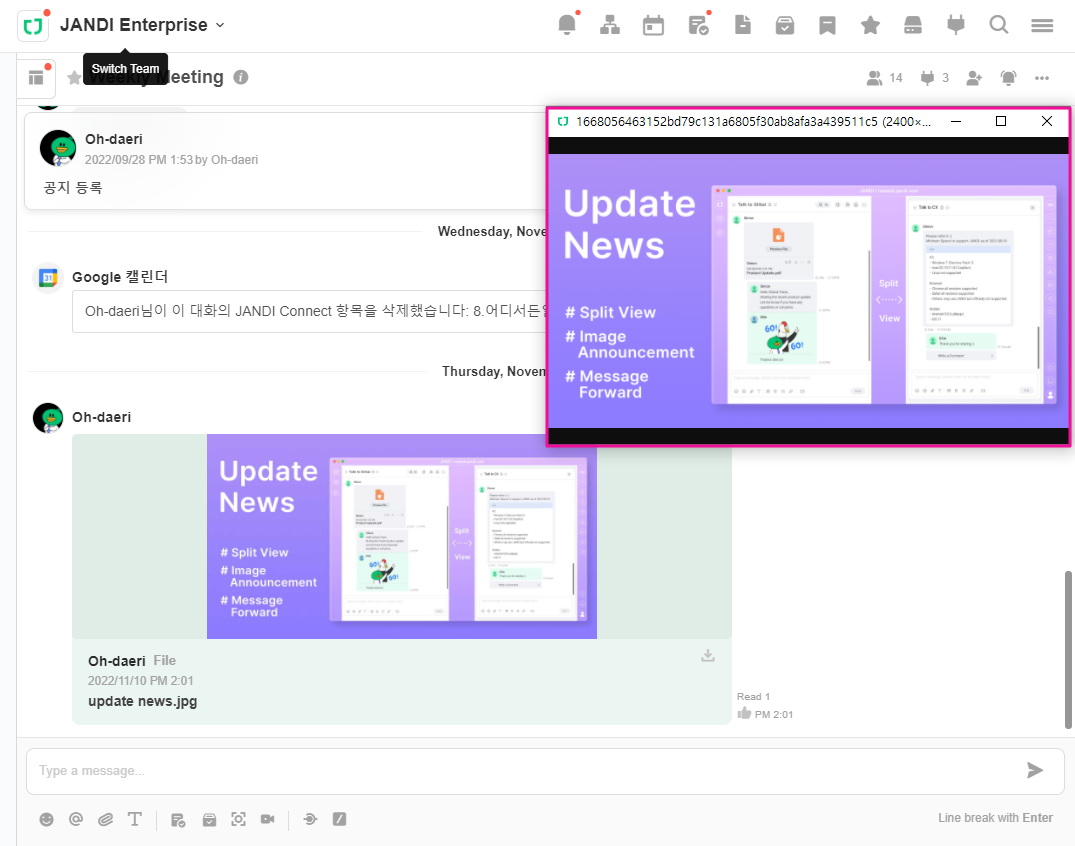Create a poll from the composer toolbar
The height and width of the screenshot is (846, 1075).
(x=209, y=819)
